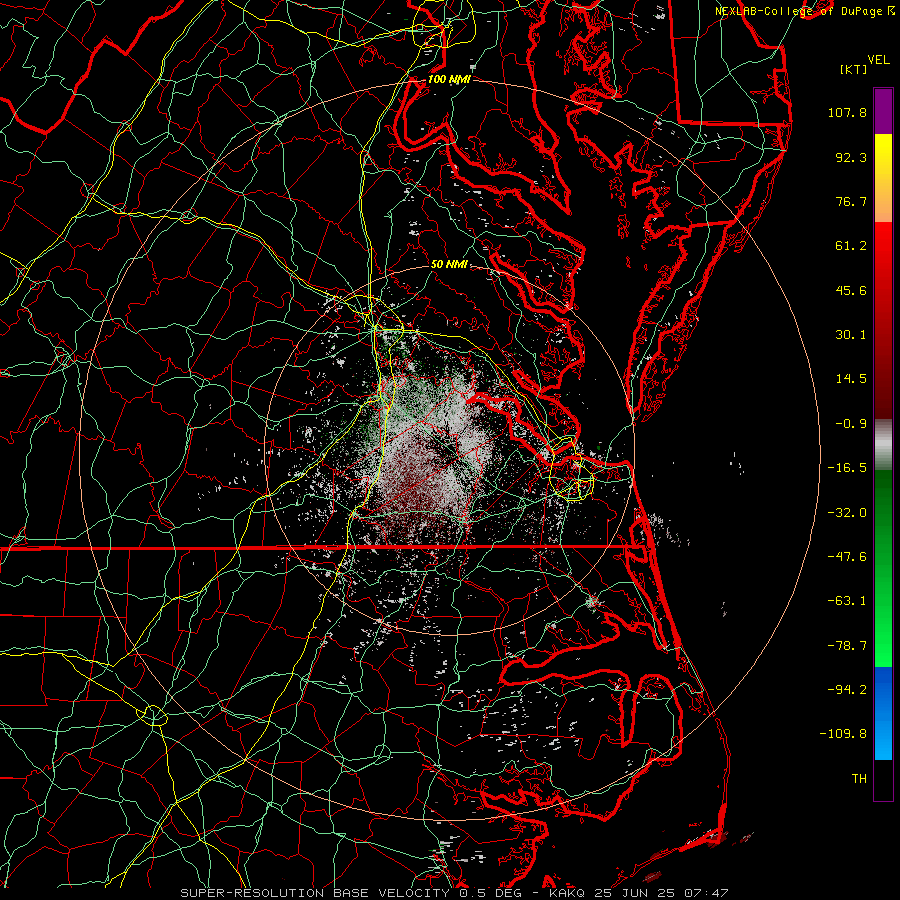This screenshot has width=900, height=900.
Task: Click the 100 NMI range ring label
Action: pos(449,79)
